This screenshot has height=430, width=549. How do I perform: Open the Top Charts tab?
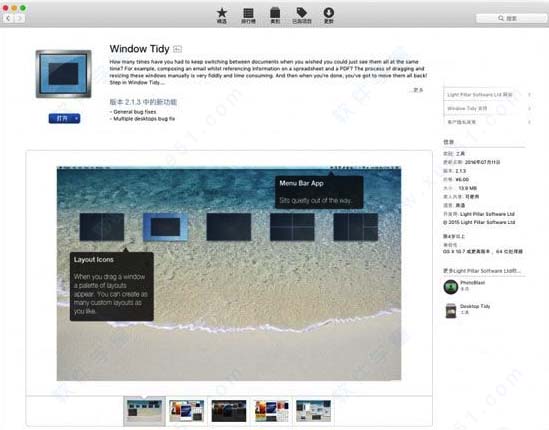click(248, 15)
